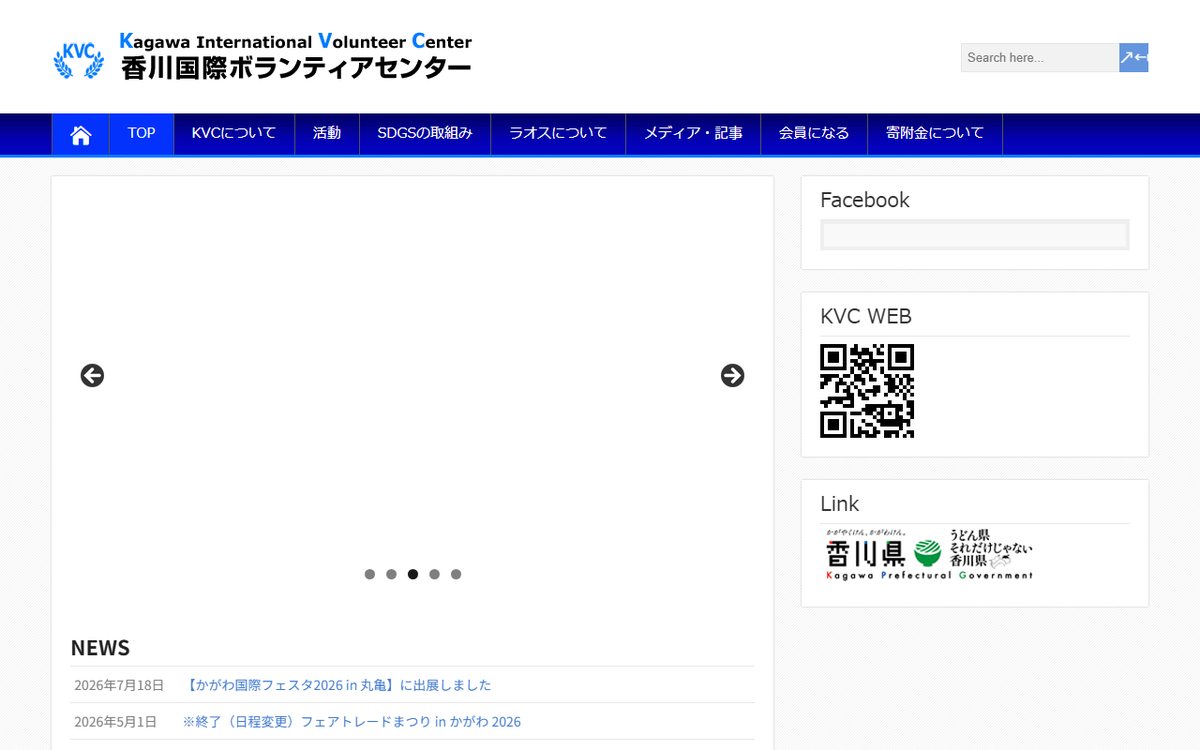Image resolution: width=1200 pixels, height=750 pixels.
Task: Click the Facebook widget box
Action: pyautogui.click(x=975, y=235)
